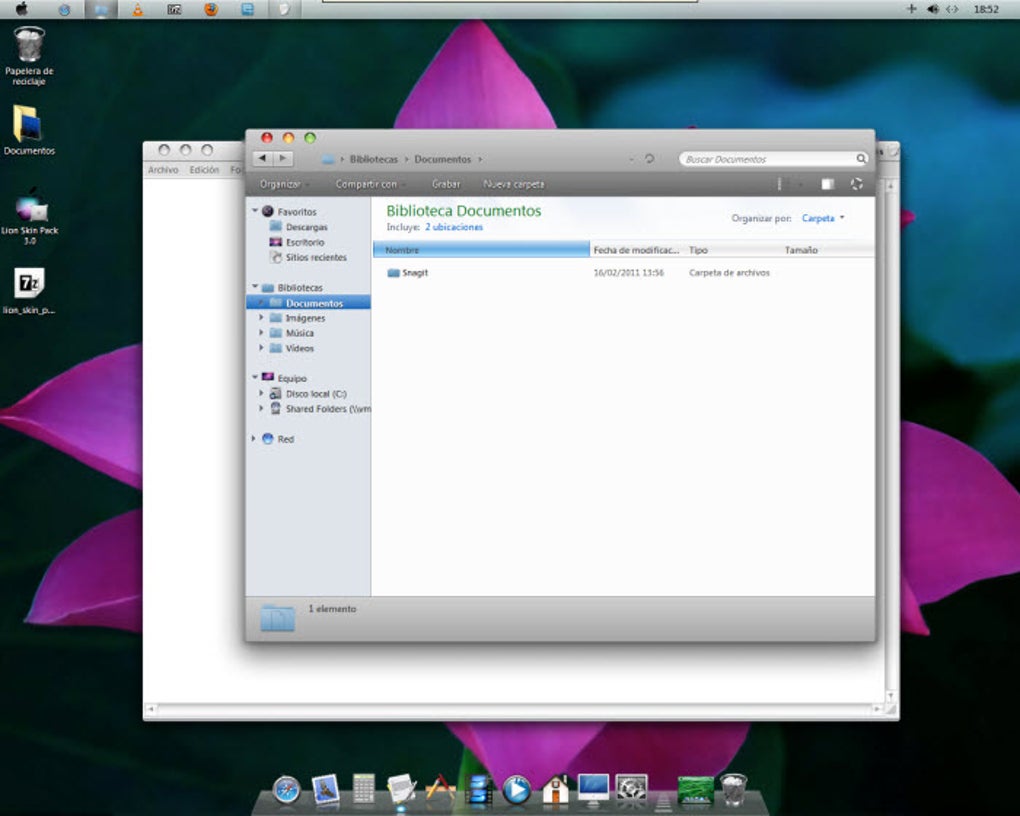Open the address bar history dropdown arrow
1020x816 pixels.
(x=631, y=159)
